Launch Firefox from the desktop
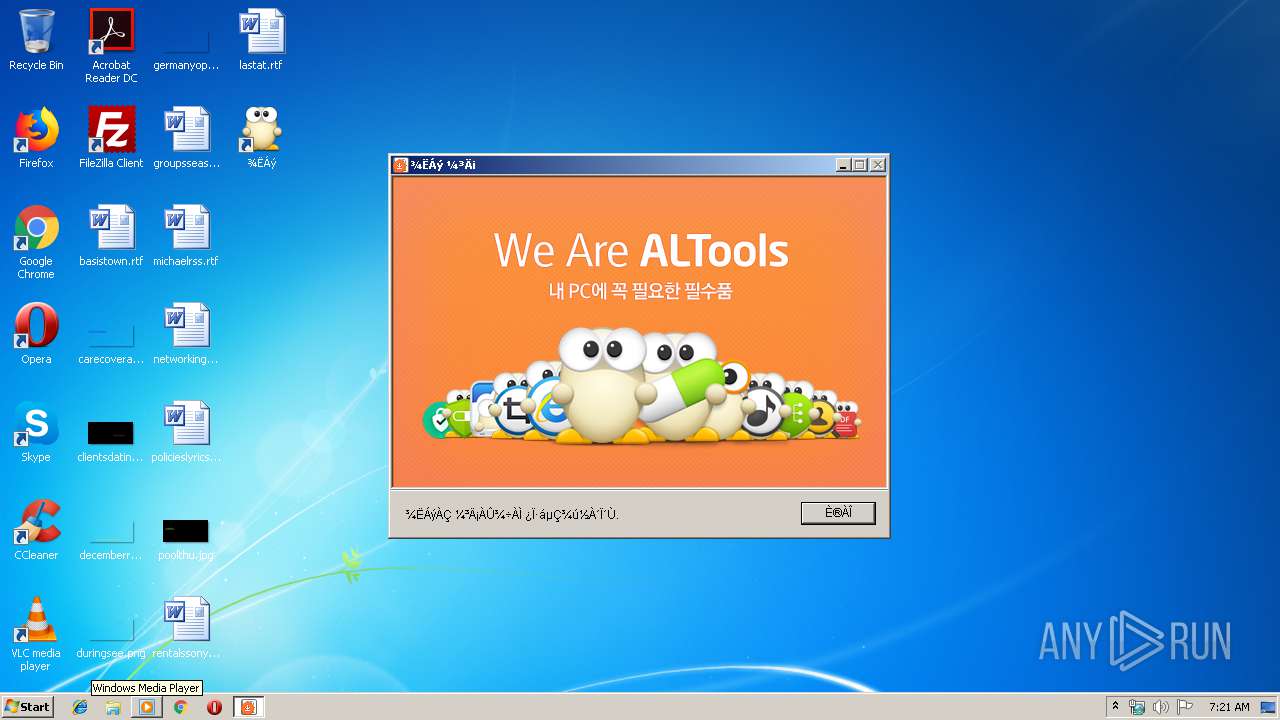Viewport: 1280px width, 720px height. (36, 138)
